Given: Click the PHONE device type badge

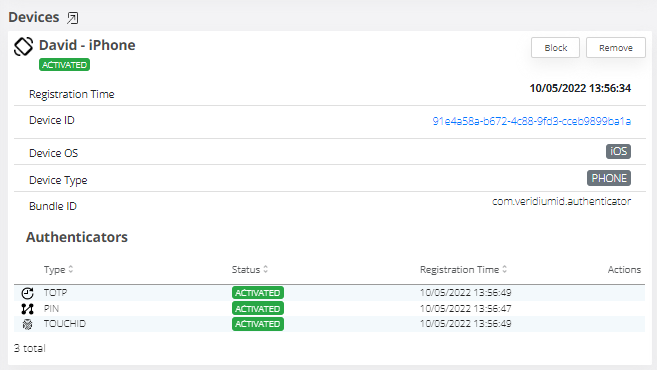Looking at the screenshot, I should pos(609,178).
